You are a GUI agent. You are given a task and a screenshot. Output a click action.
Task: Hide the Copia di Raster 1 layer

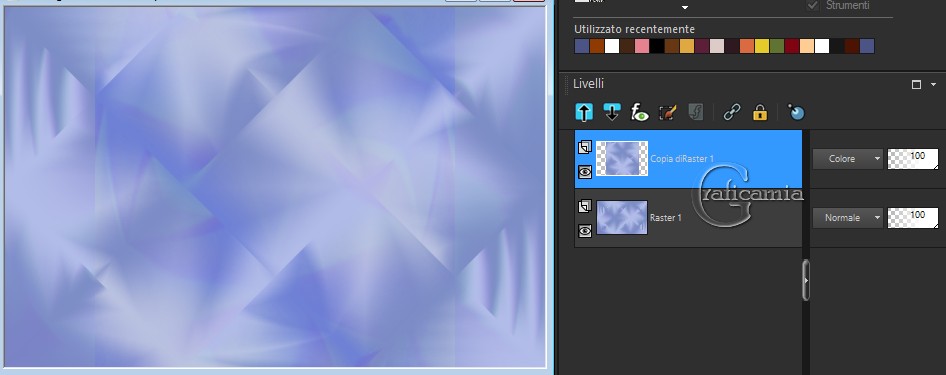coord(585,172)
